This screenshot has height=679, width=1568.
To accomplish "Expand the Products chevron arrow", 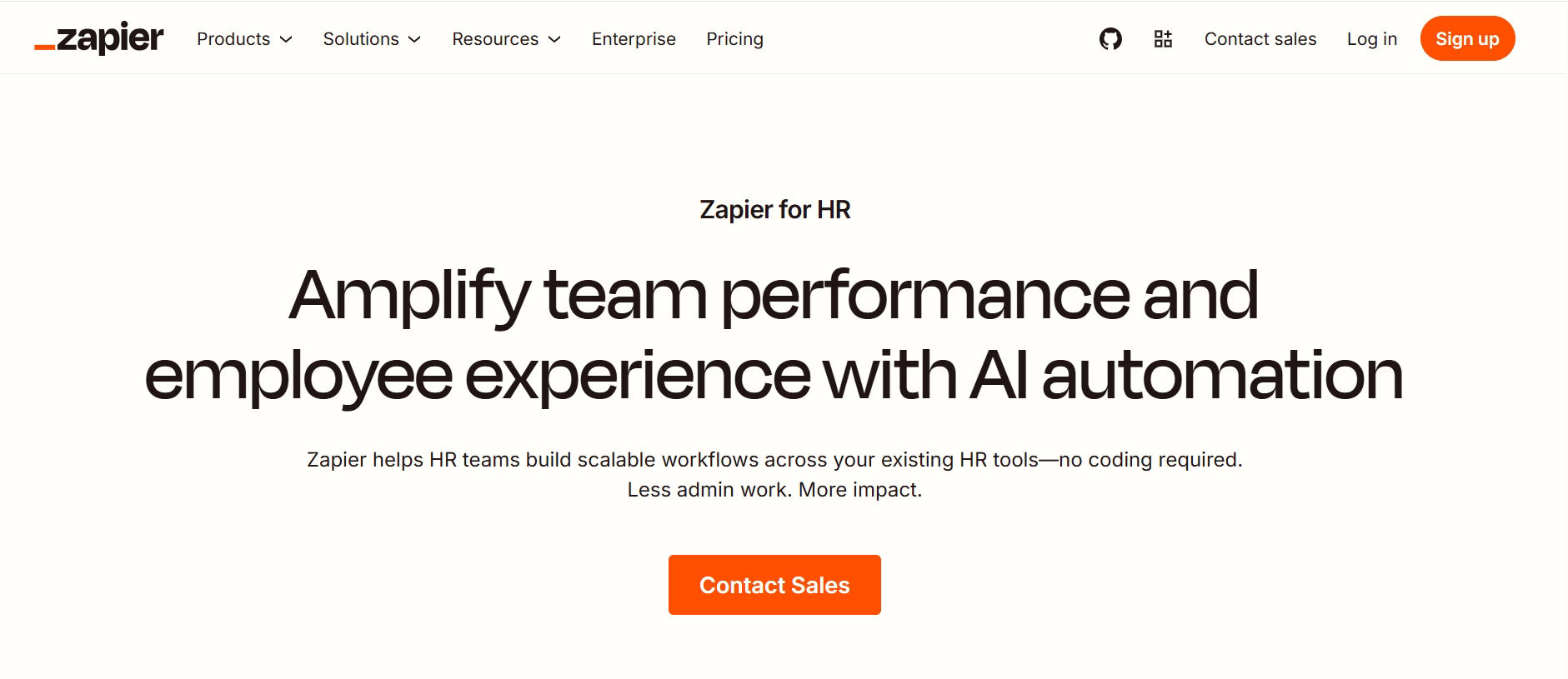I will pos(286,39).
